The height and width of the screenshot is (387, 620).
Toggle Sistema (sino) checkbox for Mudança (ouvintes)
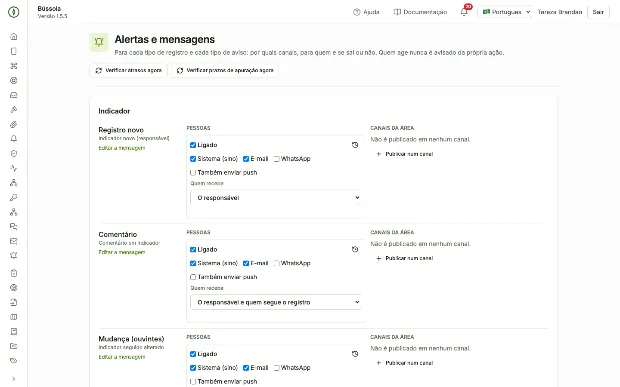click(193, 368)
